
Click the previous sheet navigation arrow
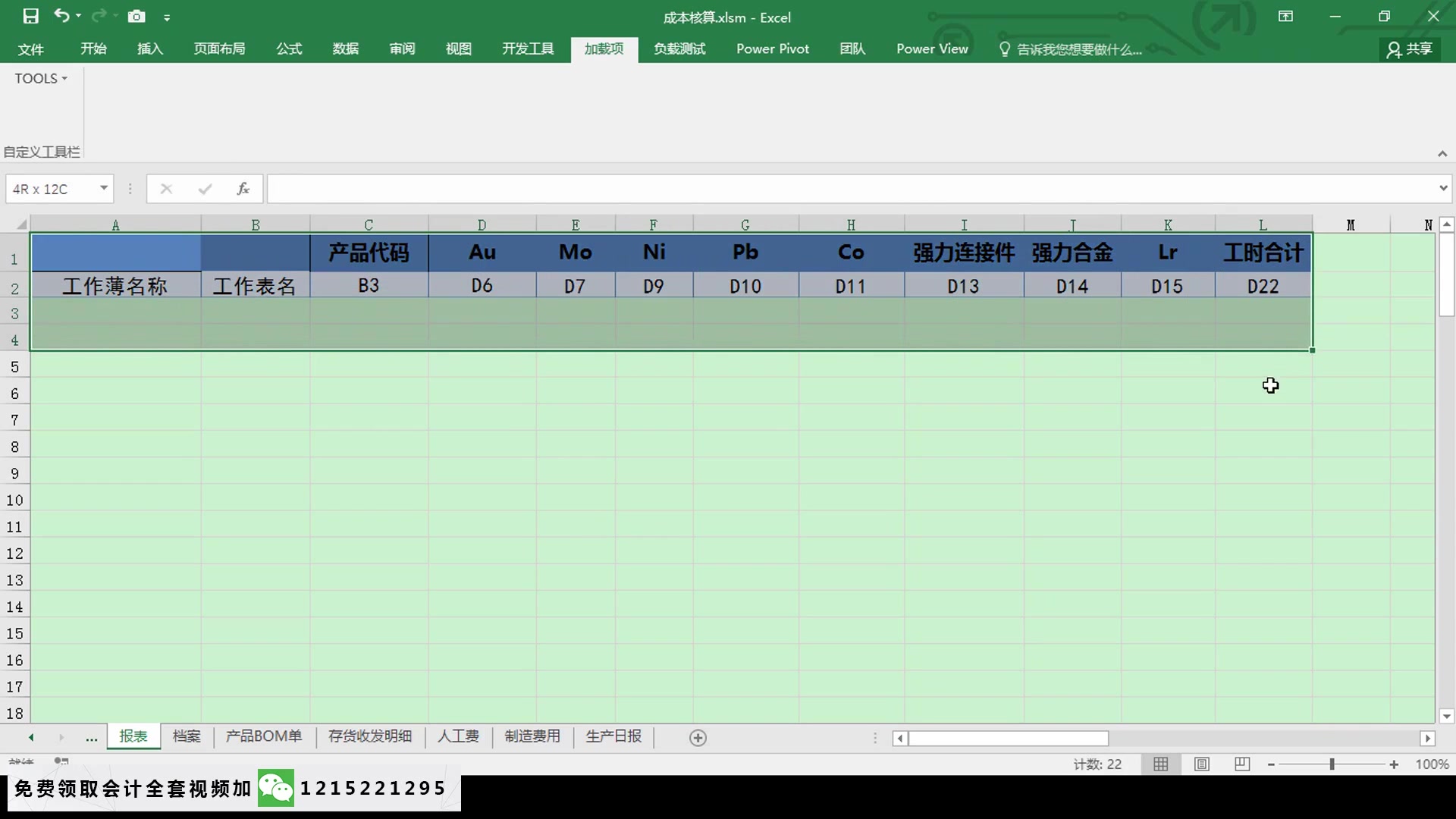tap(31, 738)
